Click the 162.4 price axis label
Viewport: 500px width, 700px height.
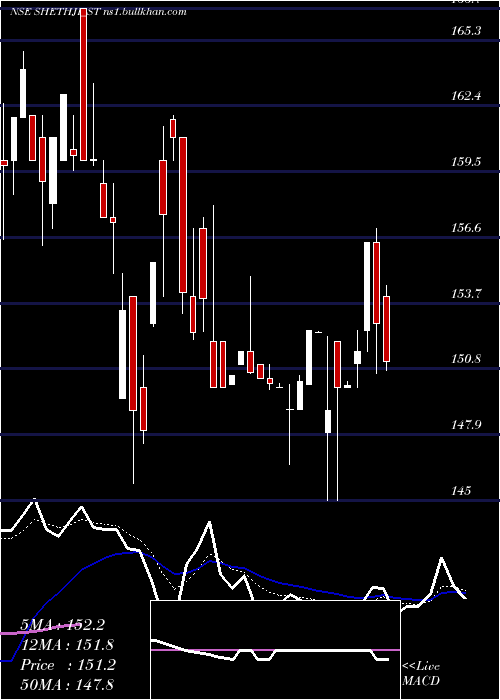pos(466,96)
